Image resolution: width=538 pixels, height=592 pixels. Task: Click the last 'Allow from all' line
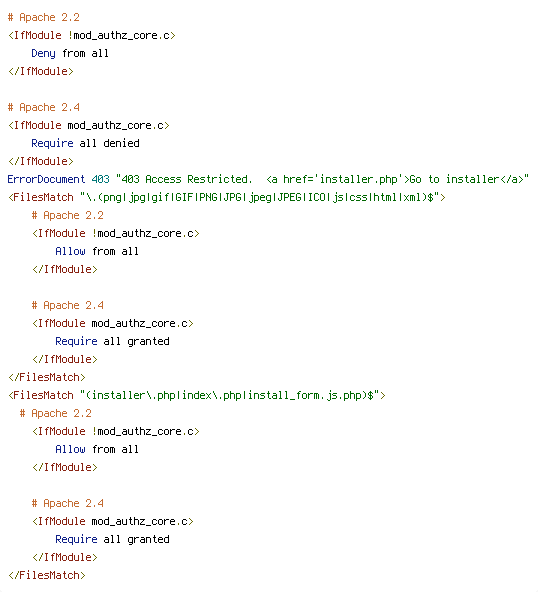click(x=97, y=449)
